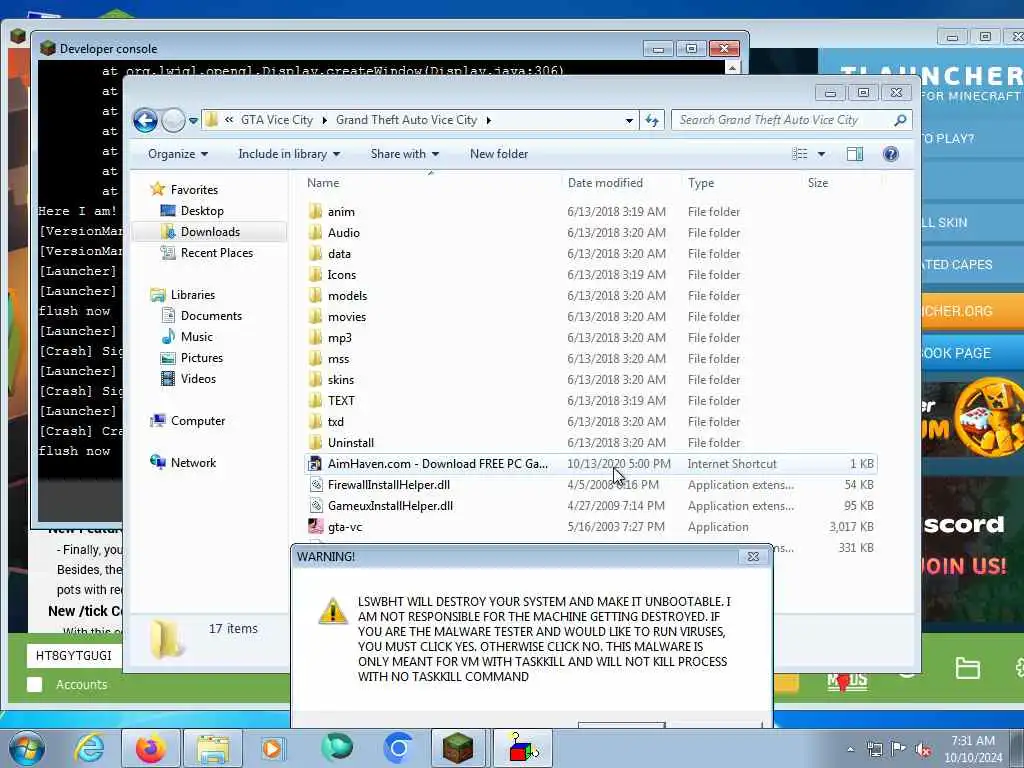Screen dimensions: 1024x768
Task: Click the search magnifier icon in Explorer
Action: pos(900,120)
